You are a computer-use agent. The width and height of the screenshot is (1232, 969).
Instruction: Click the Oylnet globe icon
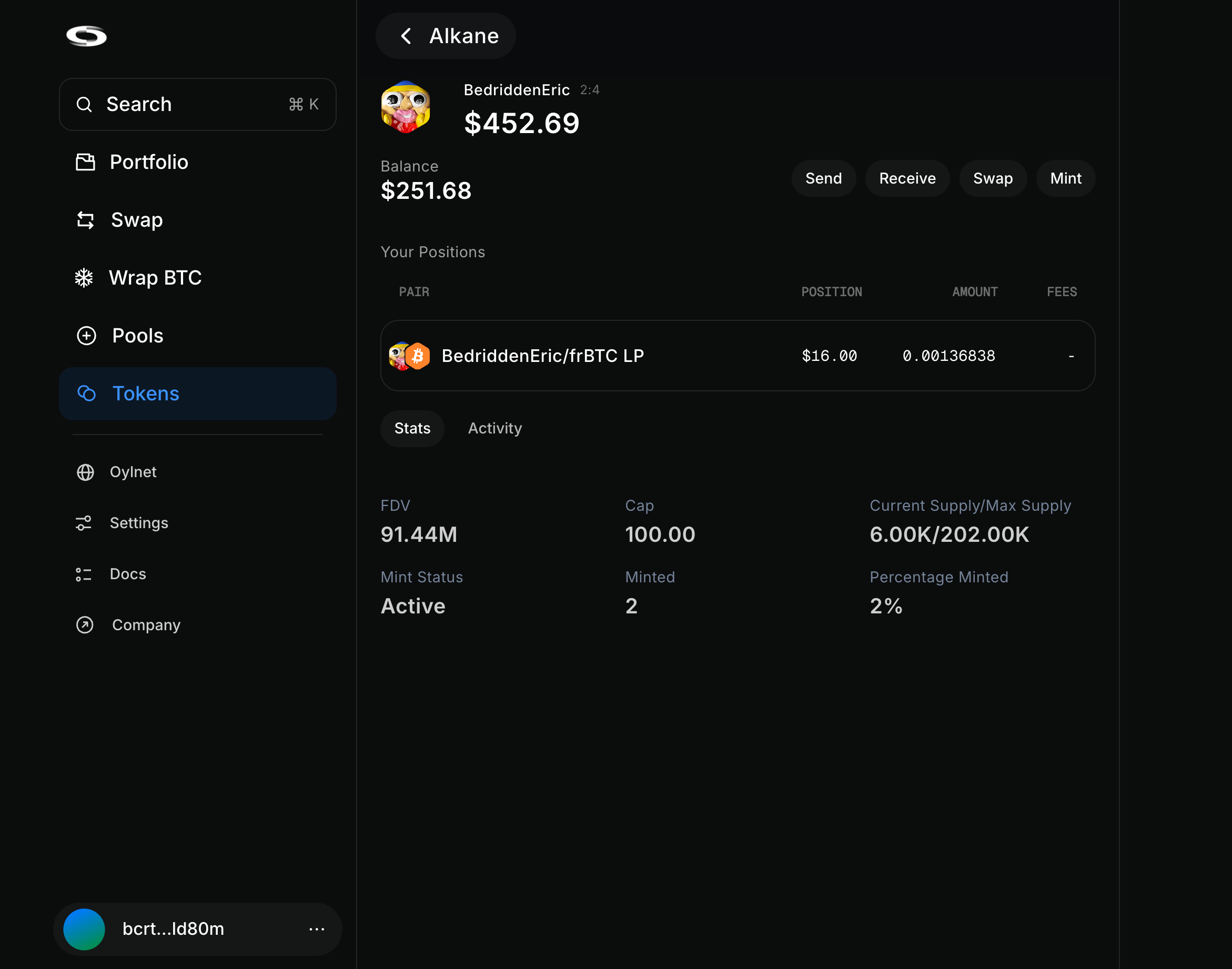(85, 472)
